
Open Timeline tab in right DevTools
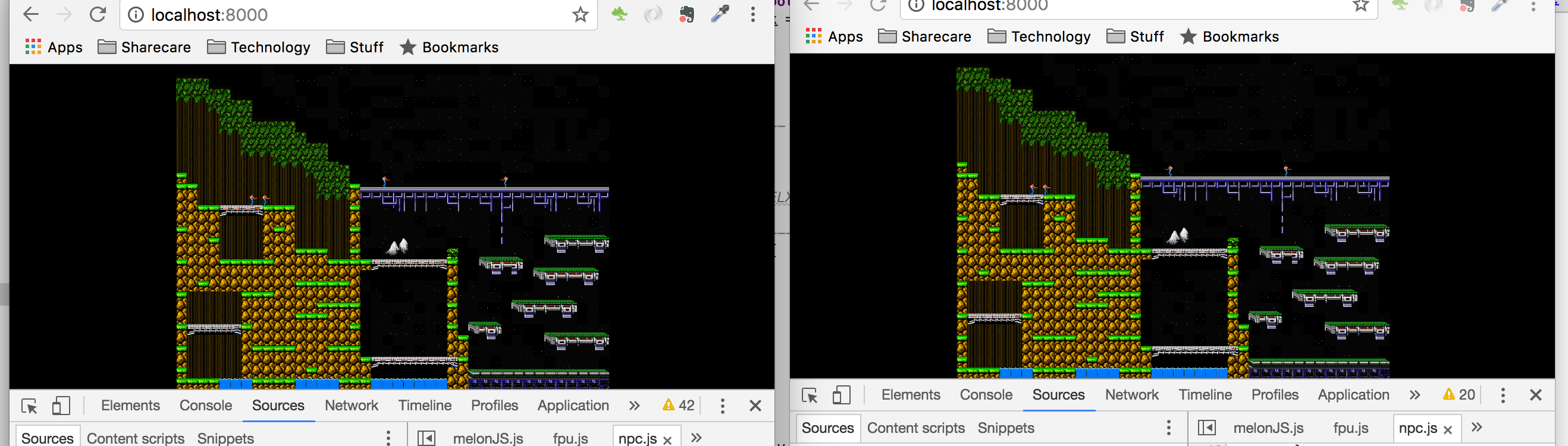pos(1205,395)
